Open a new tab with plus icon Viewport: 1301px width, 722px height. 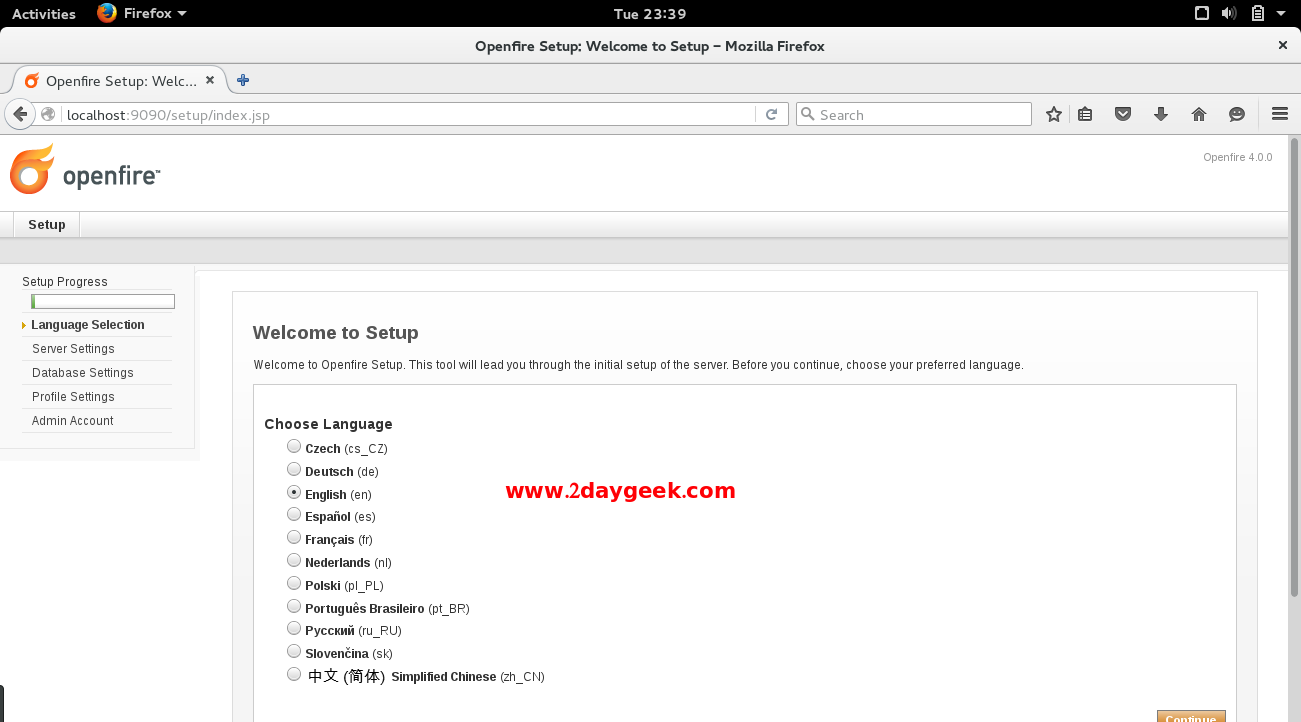[x=242, y=80]
